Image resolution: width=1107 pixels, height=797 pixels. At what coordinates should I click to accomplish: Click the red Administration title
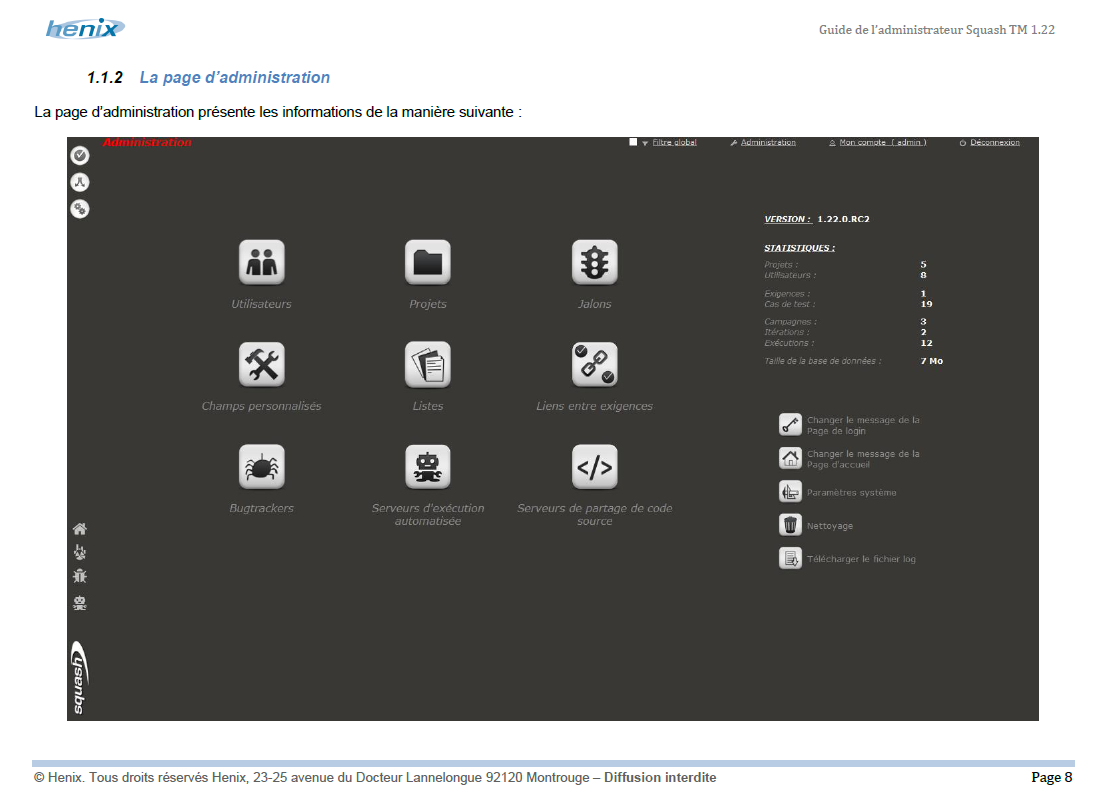(x=147, y=143)
